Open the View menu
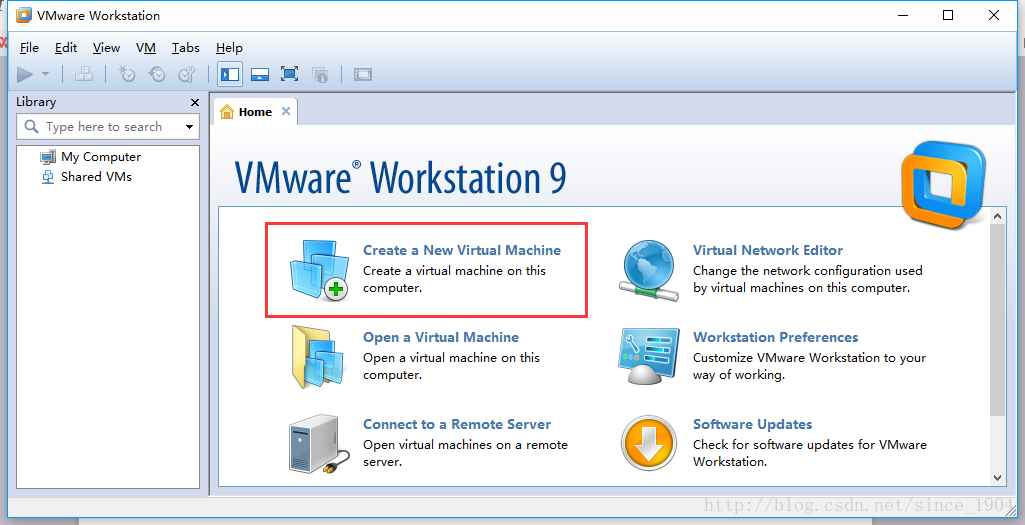1025x525 pixels. click(x=107, y=48)
